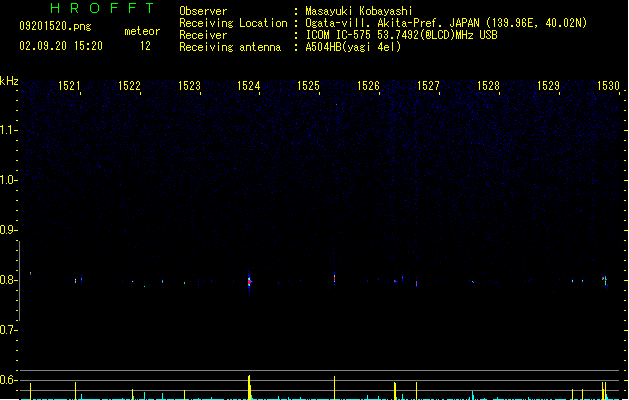Click the 1527 time axis label
Screen dimensions: 629x400
(x=428, y=86)
